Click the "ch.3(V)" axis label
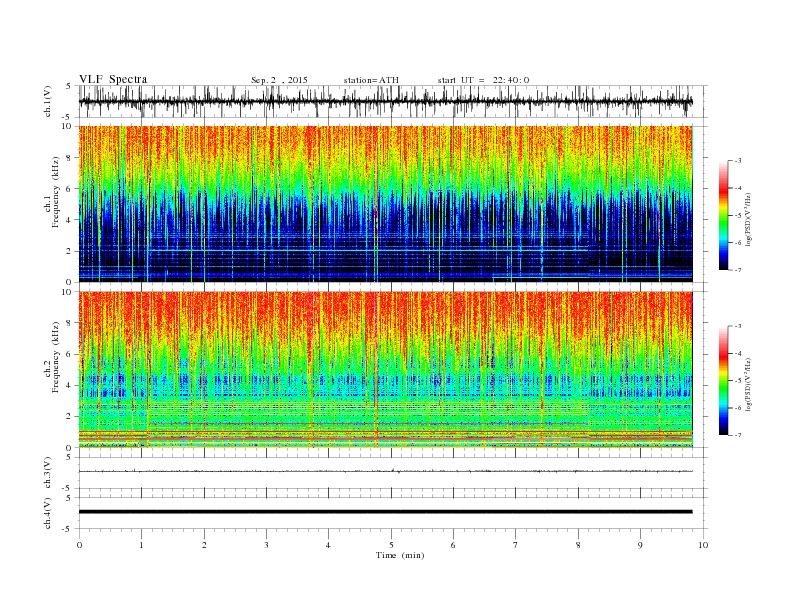The image size is (792, 612). 48,473
